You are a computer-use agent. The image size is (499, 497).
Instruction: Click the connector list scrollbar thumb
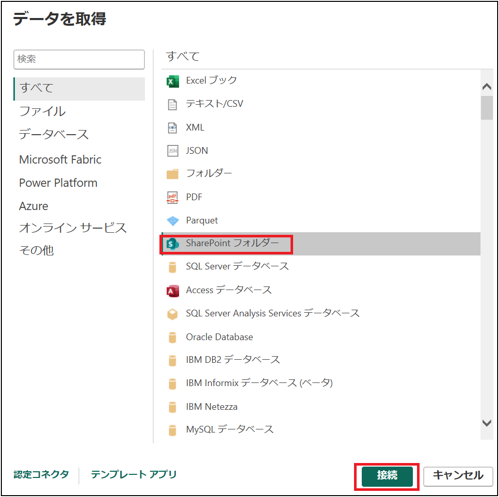point(487,108)
